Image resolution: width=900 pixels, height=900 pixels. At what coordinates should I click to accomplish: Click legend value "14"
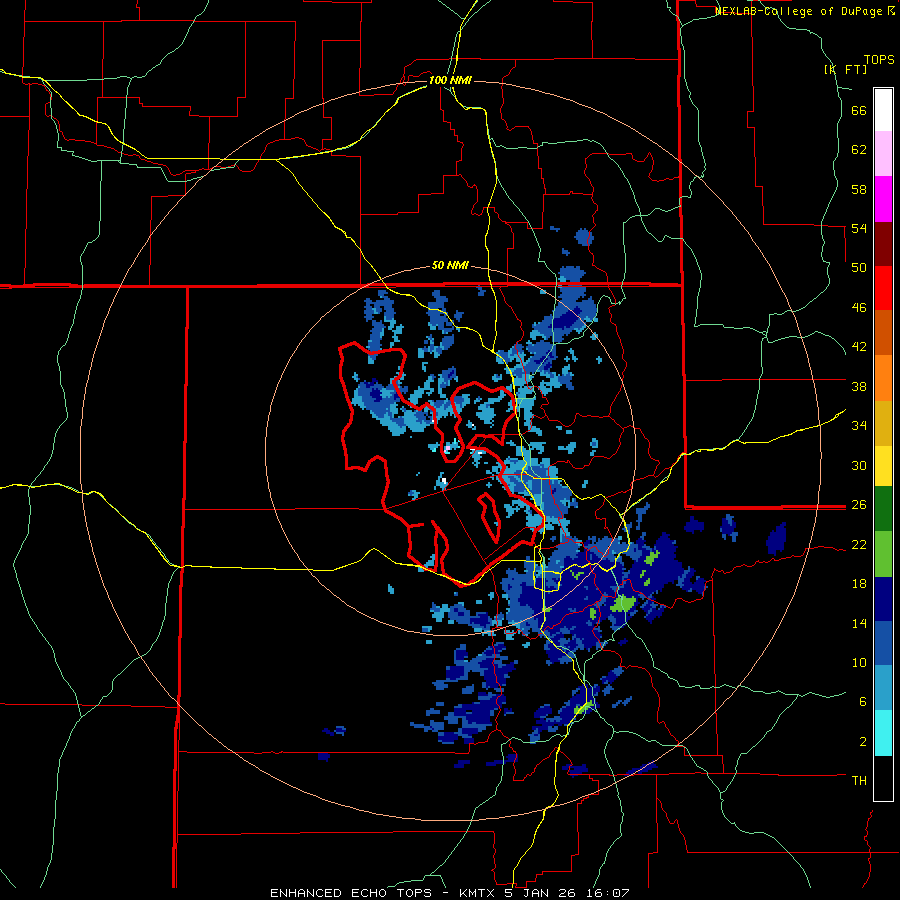coord(859,623)
